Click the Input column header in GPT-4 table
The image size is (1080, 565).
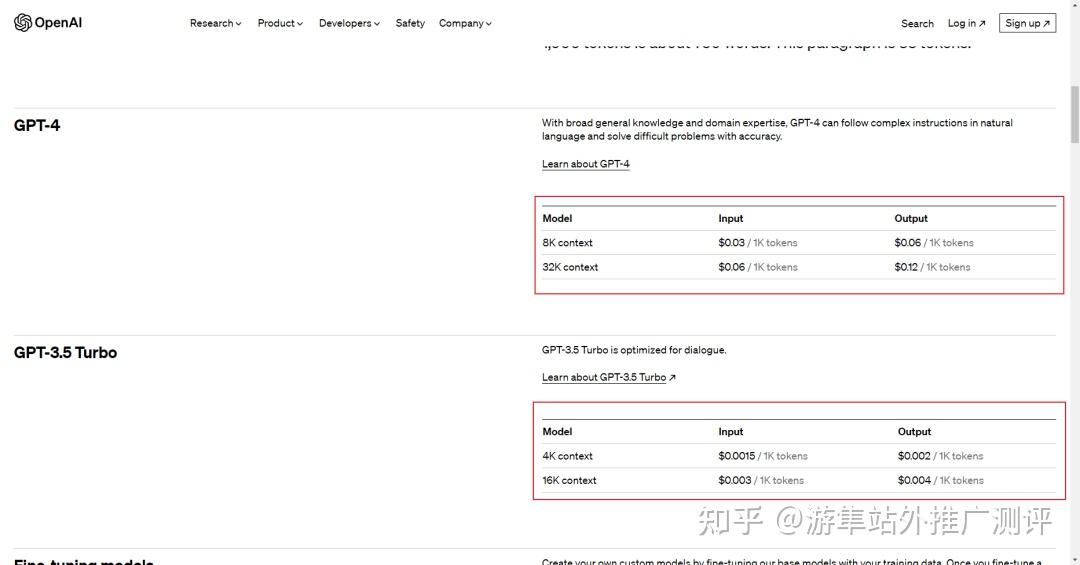(x=731, y=218)
